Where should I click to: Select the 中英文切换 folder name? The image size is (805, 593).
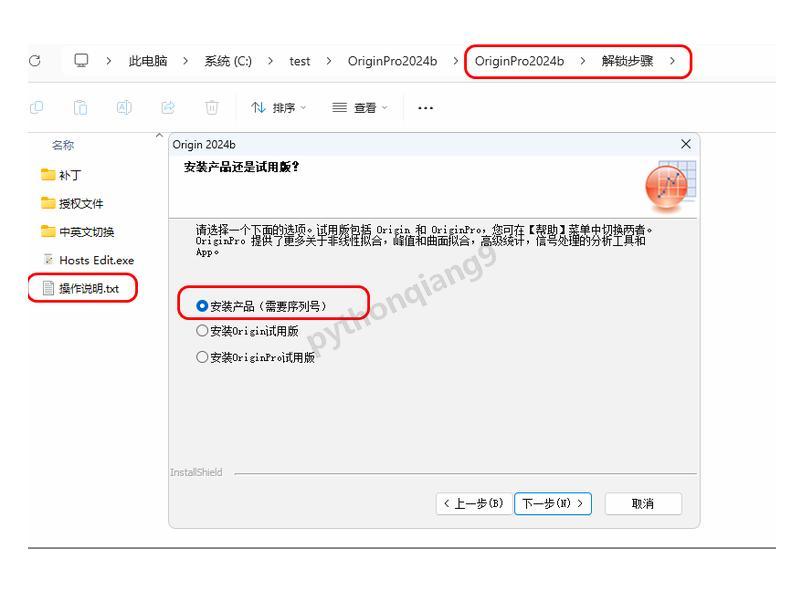click(x=87, y=232)
